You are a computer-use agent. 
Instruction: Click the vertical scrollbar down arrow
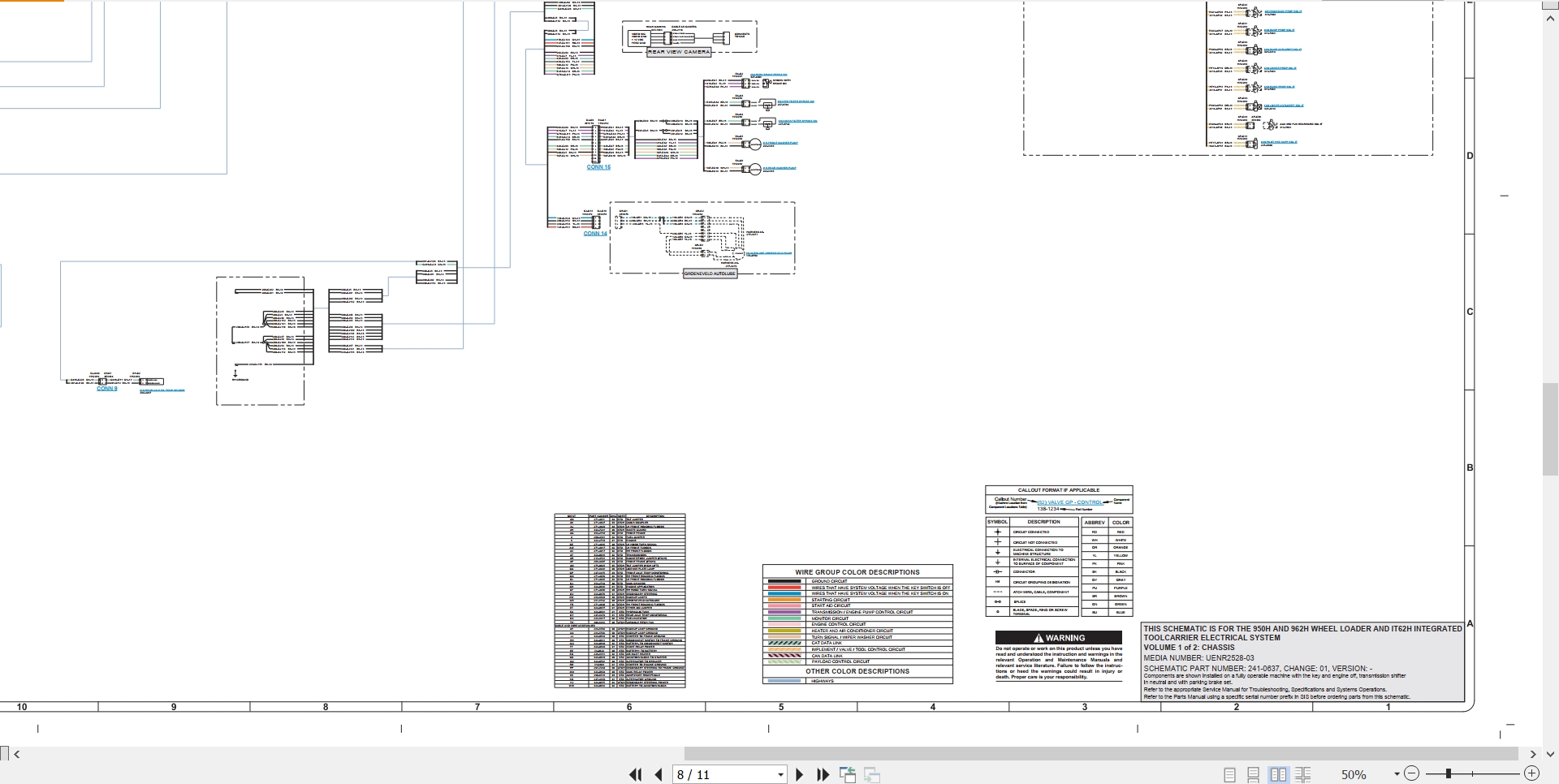tap(1550, 754)
